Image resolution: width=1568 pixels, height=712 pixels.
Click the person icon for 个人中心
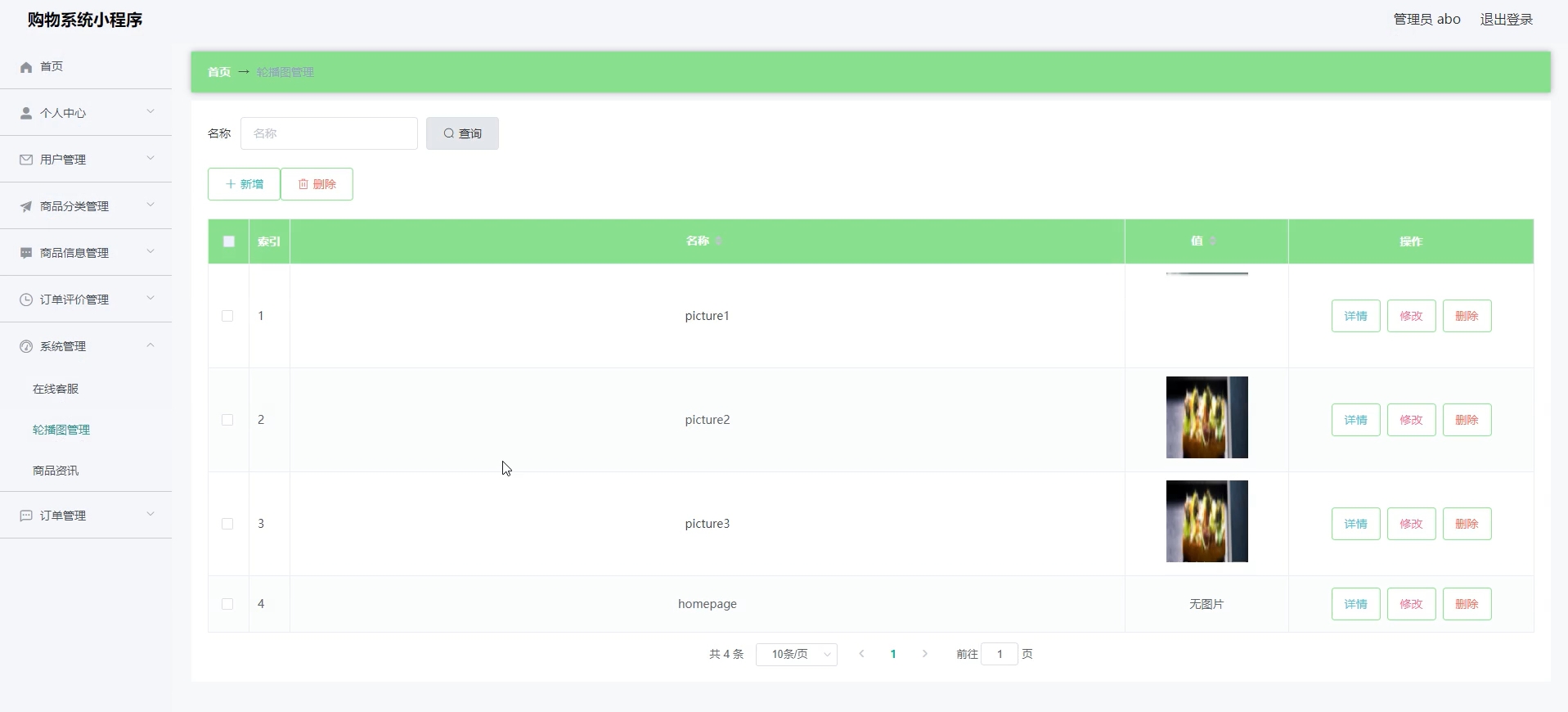click(26, 113)
